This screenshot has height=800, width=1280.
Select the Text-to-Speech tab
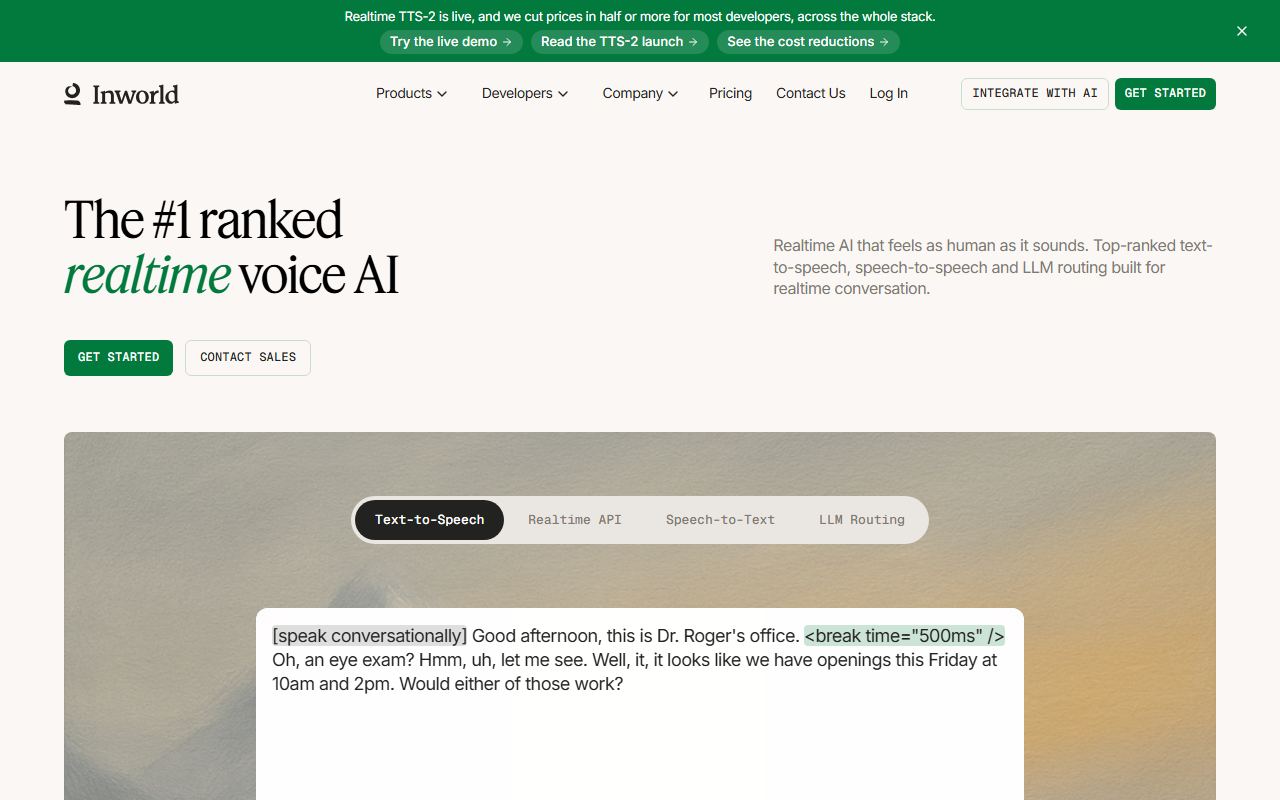429,520
